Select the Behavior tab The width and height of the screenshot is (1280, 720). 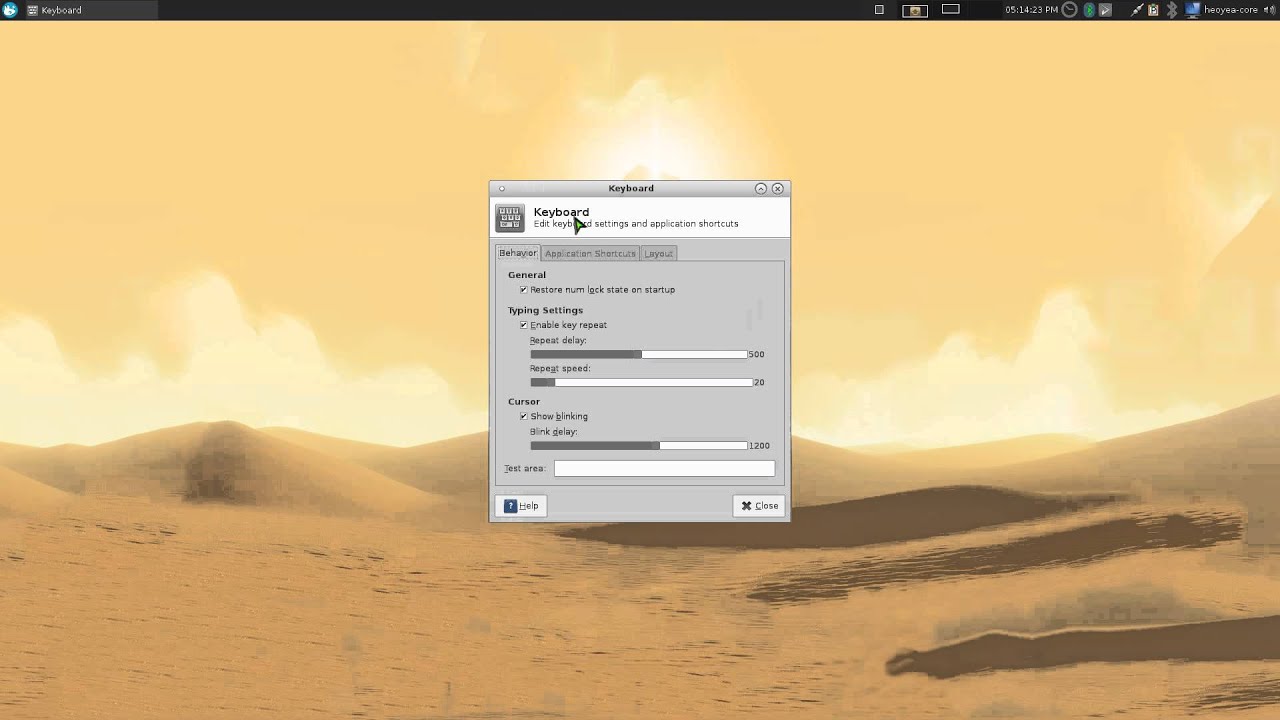518,253
